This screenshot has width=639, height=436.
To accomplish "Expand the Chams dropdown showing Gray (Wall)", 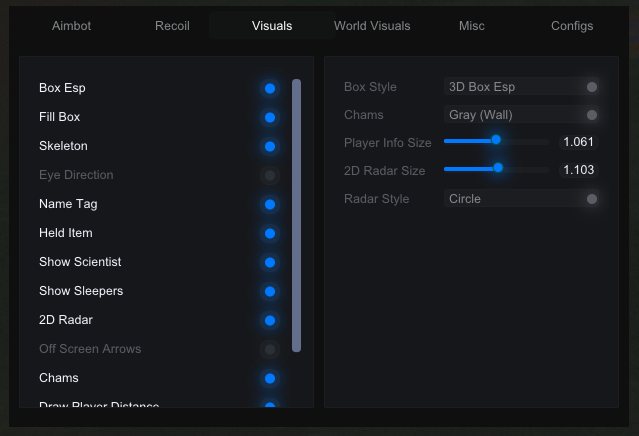I will 522,115.
